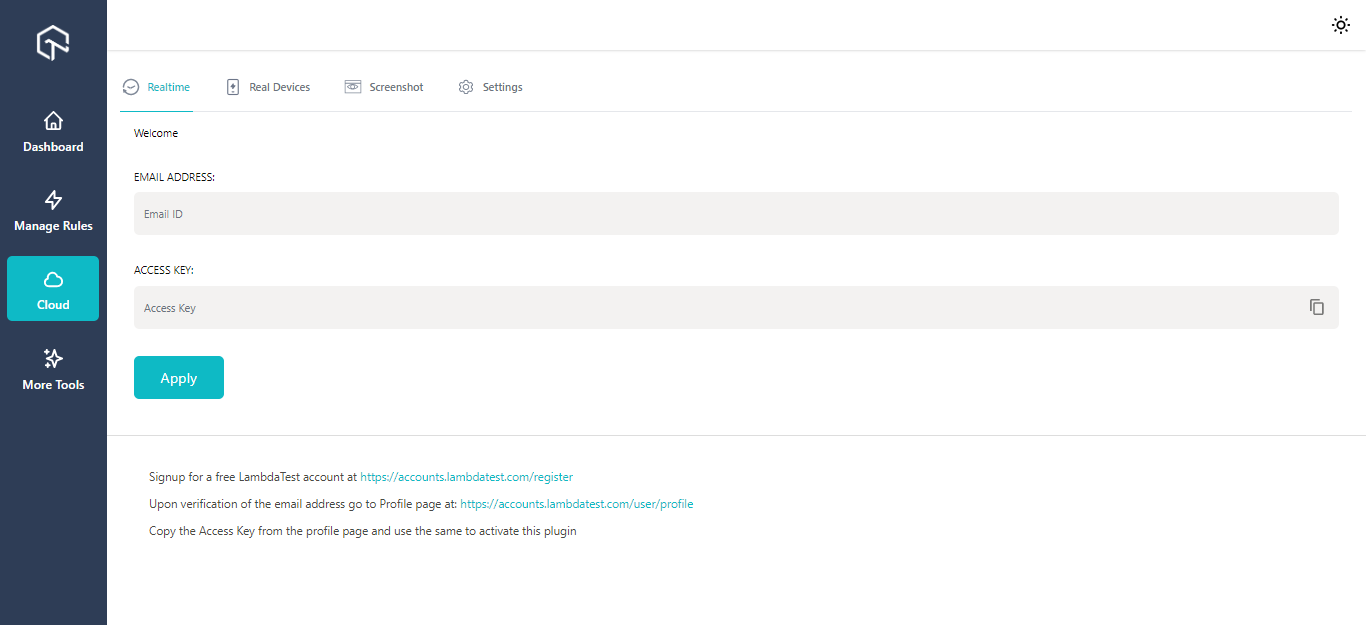Viewport: 1366px width, 625px height.
Task: Focus the Email ID input field
Action: click(700, 214)
